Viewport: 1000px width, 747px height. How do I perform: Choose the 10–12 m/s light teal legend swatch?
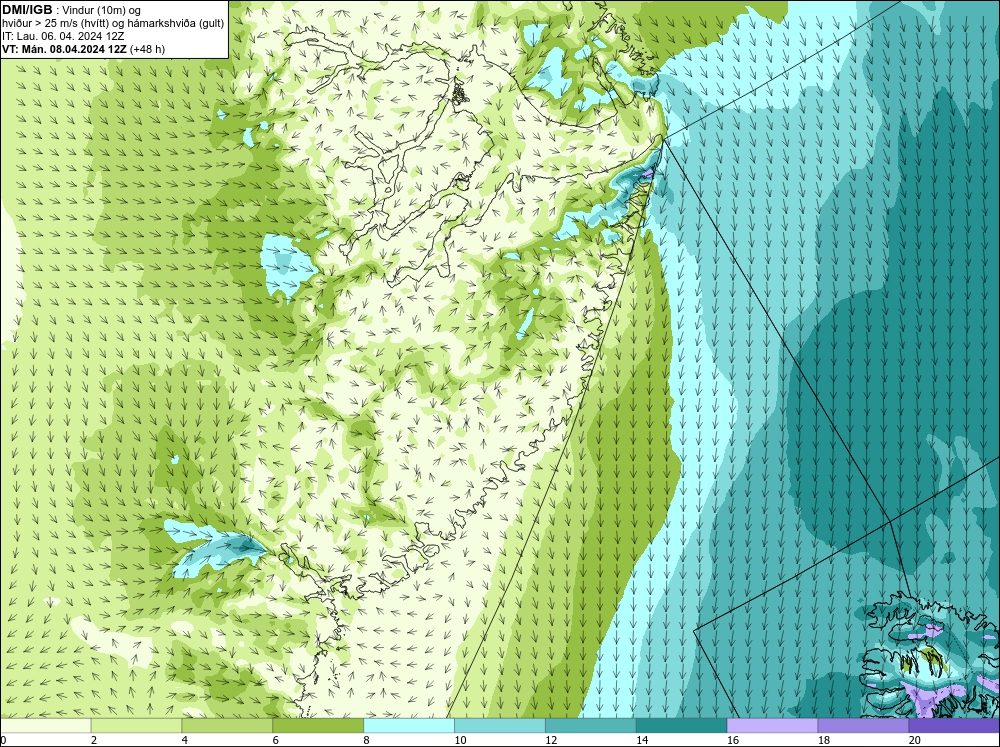[x=500, y=726]
